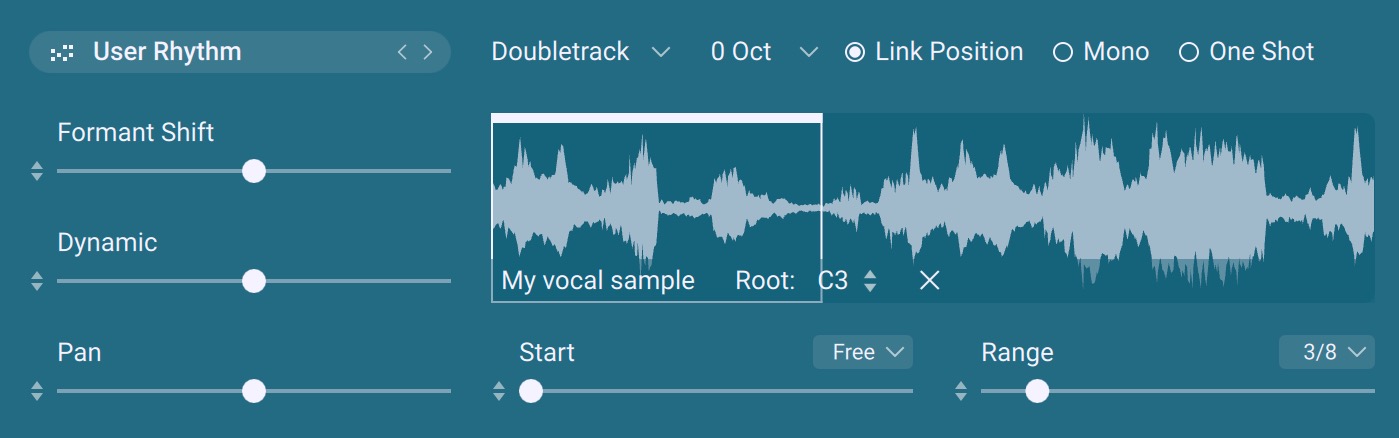Remove the vocal sample with X icon
This screenshot has width=1399, height=438.
[929, 281]
